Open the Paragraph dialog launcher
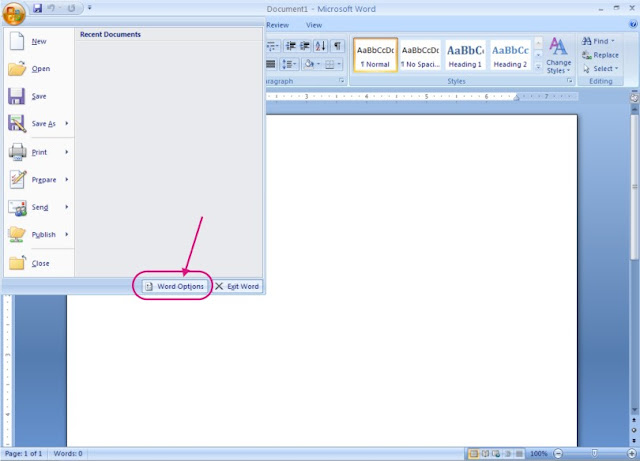This screenshot has width=640, height=461. [342, 81]
